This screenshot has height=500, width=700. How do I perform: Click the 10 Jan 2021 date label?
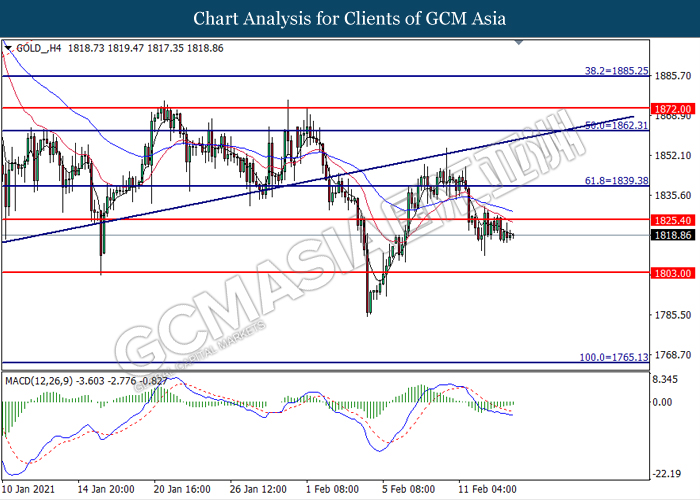(31, 490)
